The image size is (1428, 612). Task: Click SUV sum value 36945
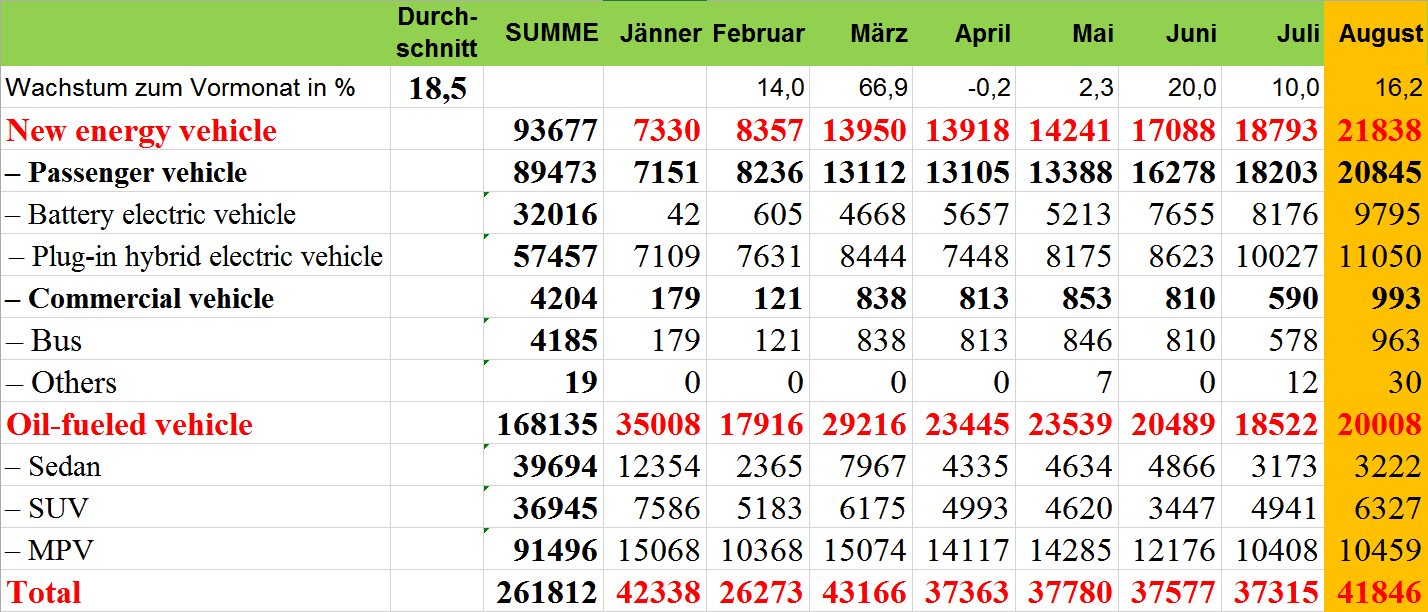coord(554,509)
